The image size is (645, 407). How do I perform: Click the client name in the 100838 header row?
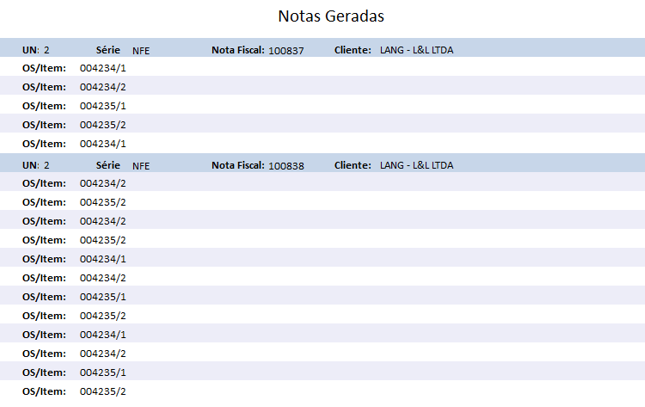coord(416,164)
